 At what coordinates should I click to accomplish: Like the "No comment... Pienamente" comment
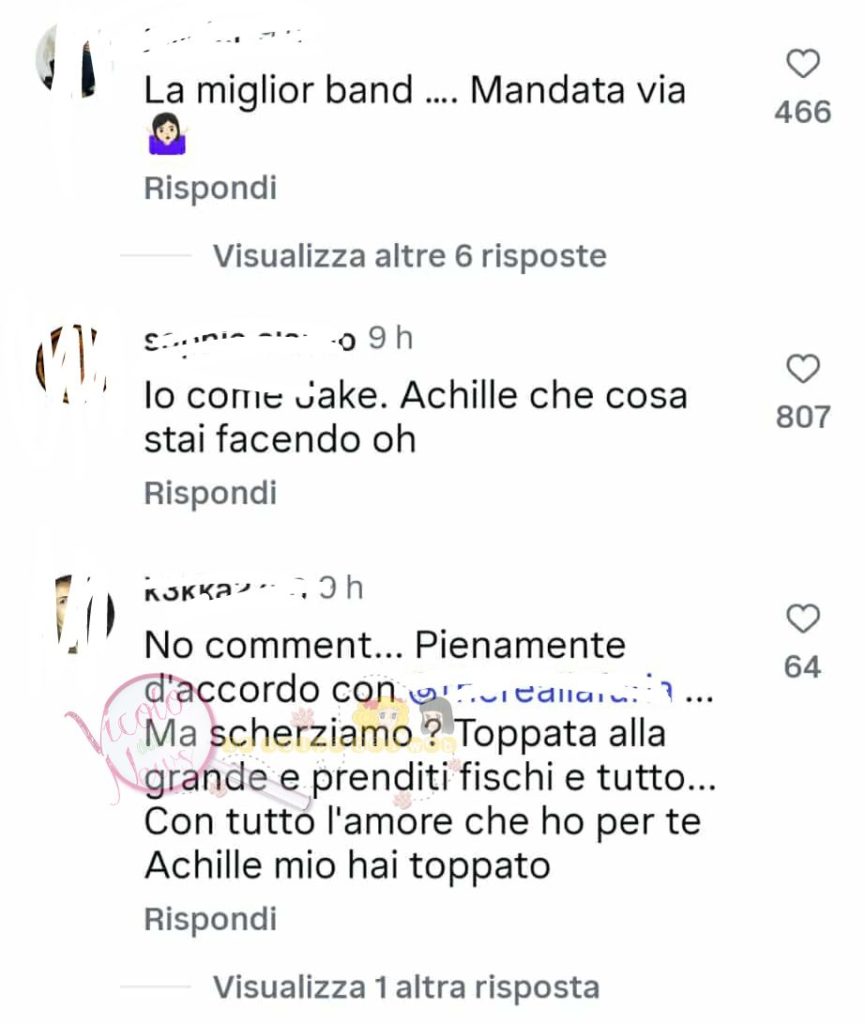[x=802, y=618]
